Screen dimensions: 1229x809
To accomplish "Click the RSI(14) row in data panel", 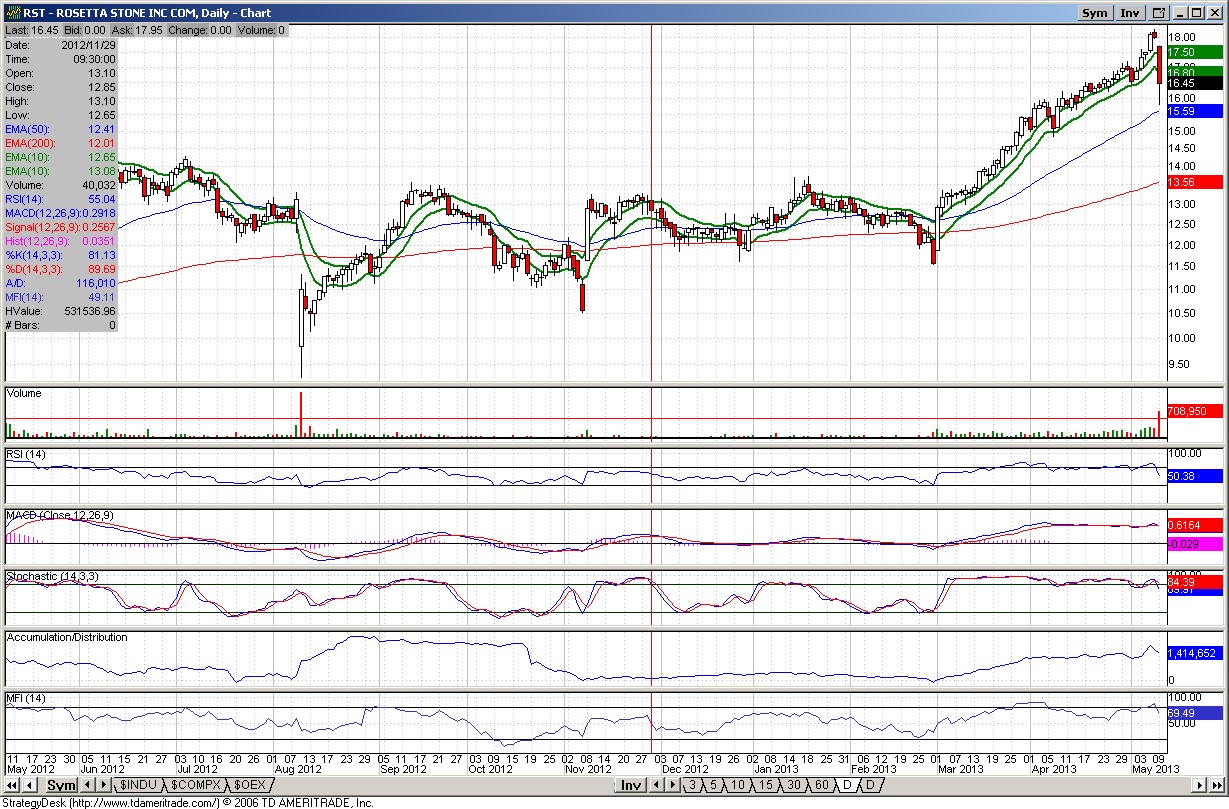I will pos(61,199).
